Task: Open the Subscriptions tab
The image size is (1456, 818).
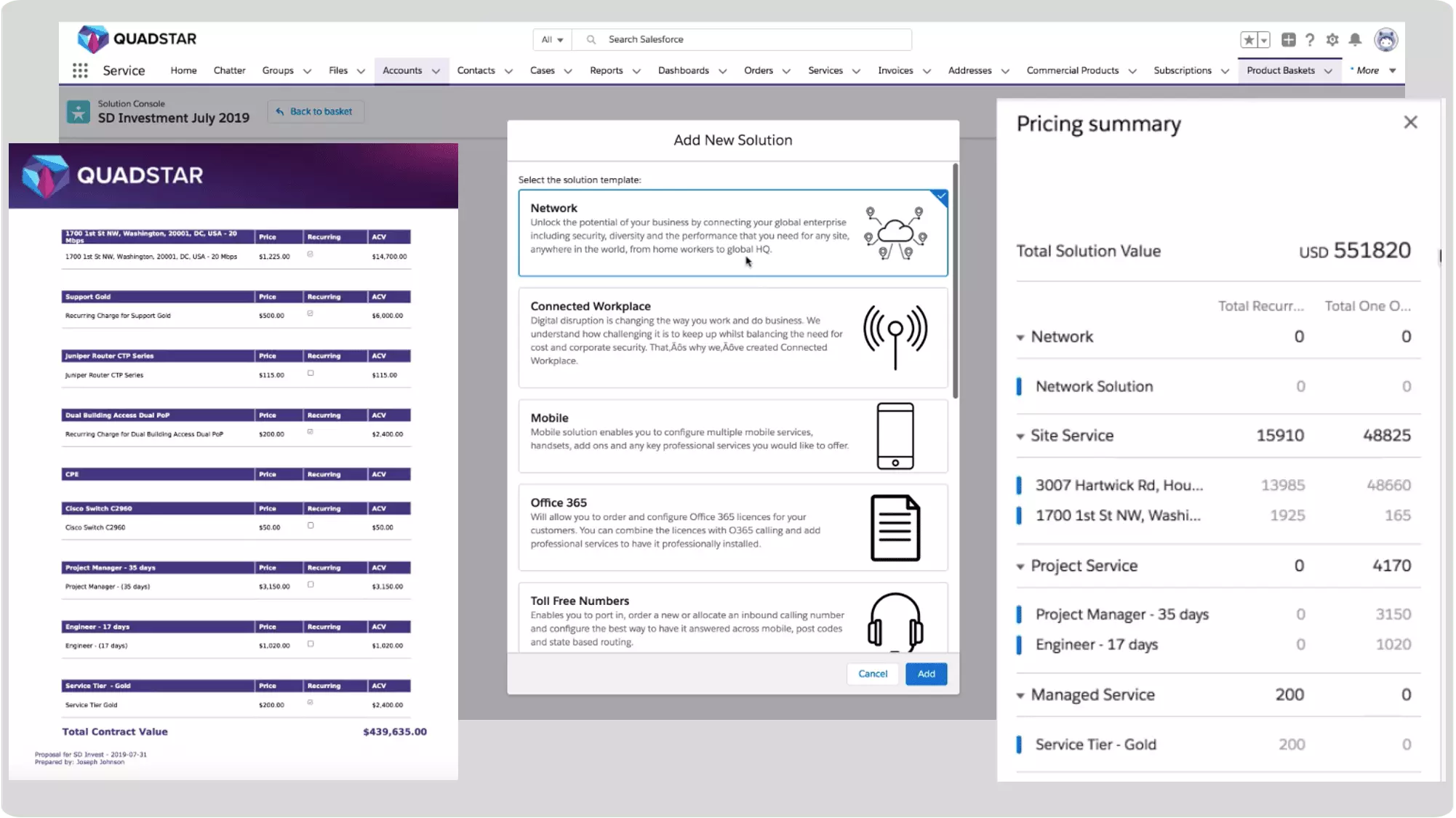Action: [1182, 71]
